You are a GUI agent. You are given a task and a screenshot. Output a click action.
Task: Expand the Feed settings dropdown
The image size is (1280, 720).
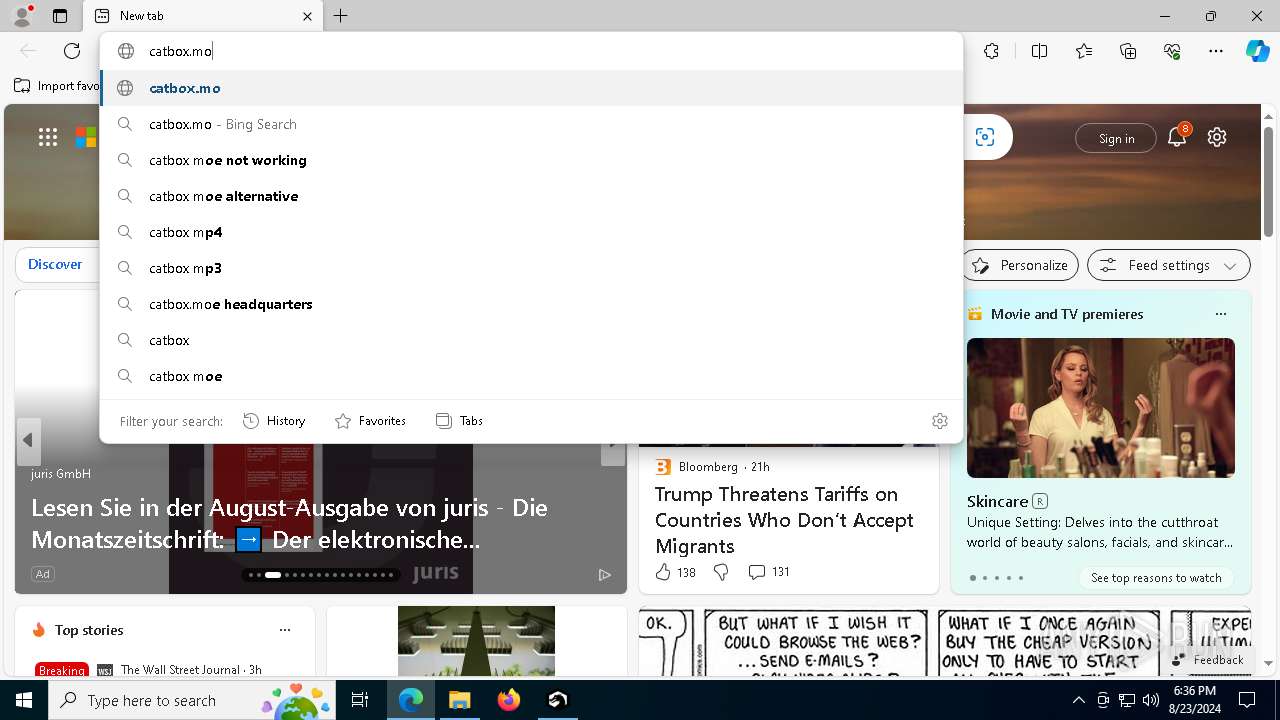tap(1168, 265)
